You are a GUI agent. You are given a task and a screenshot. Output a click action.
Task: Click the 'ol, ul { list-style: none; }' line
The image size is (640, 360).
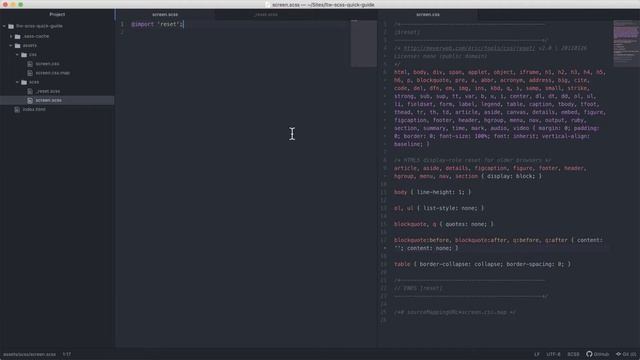point(439,208)
